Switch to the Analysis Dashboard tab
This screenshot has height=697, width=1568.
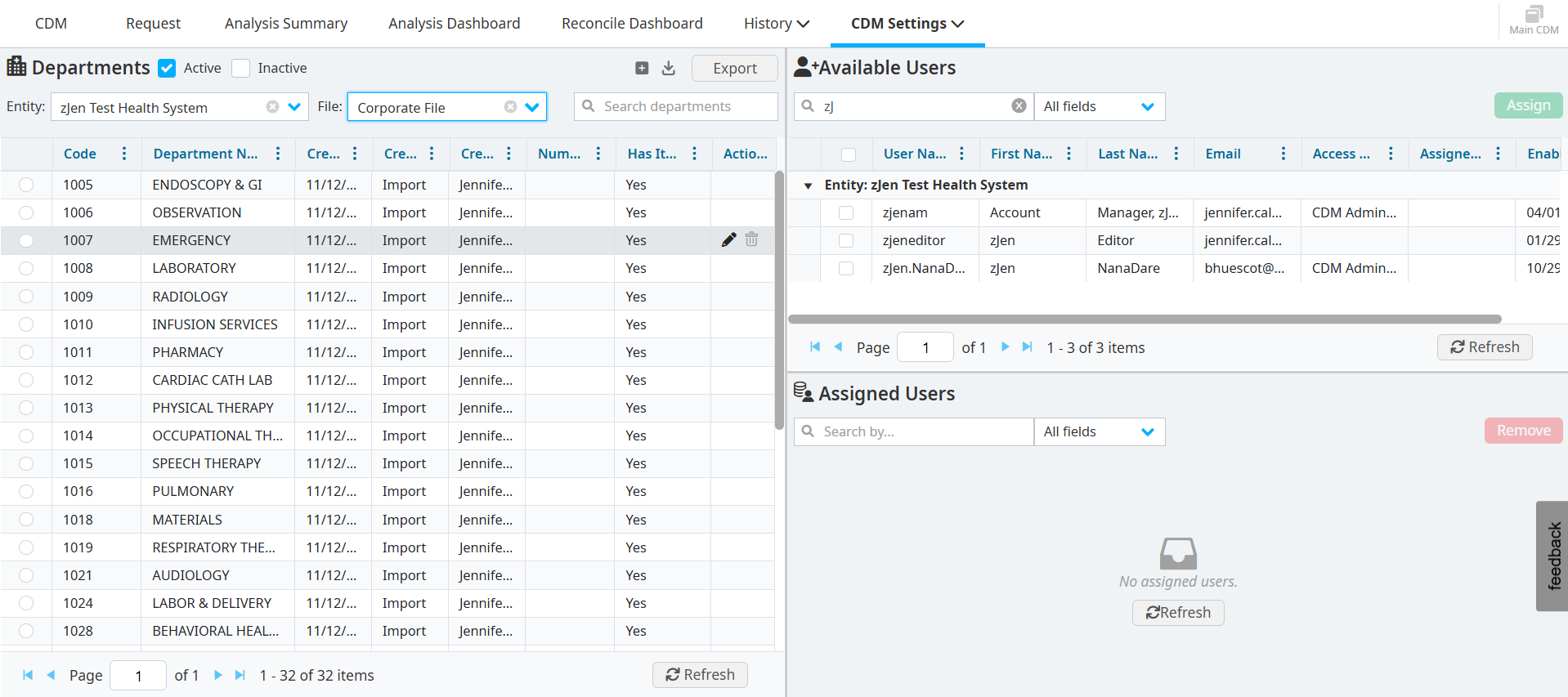454,24
